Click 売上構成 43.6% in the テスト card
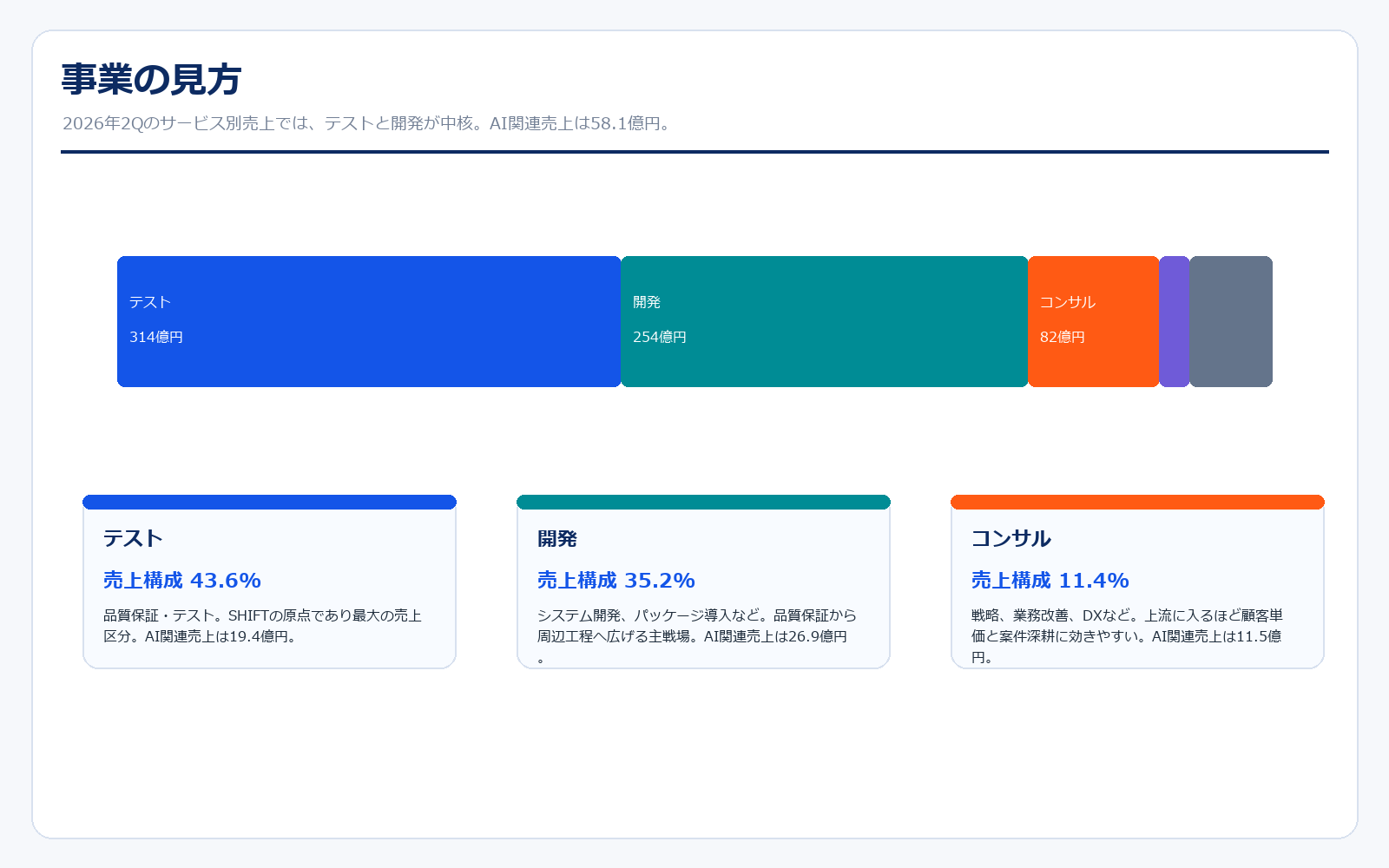Screen dimensions: 1389x868 point(182,580)
